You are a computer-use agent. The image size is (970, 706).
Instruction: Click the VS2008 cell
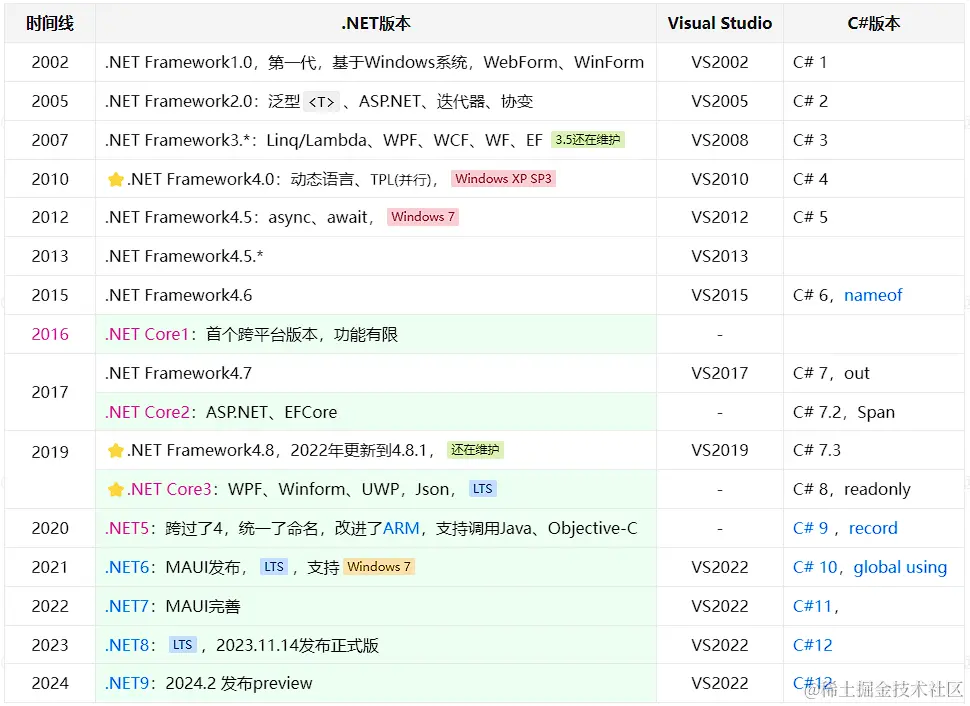(x=720, y=140)
